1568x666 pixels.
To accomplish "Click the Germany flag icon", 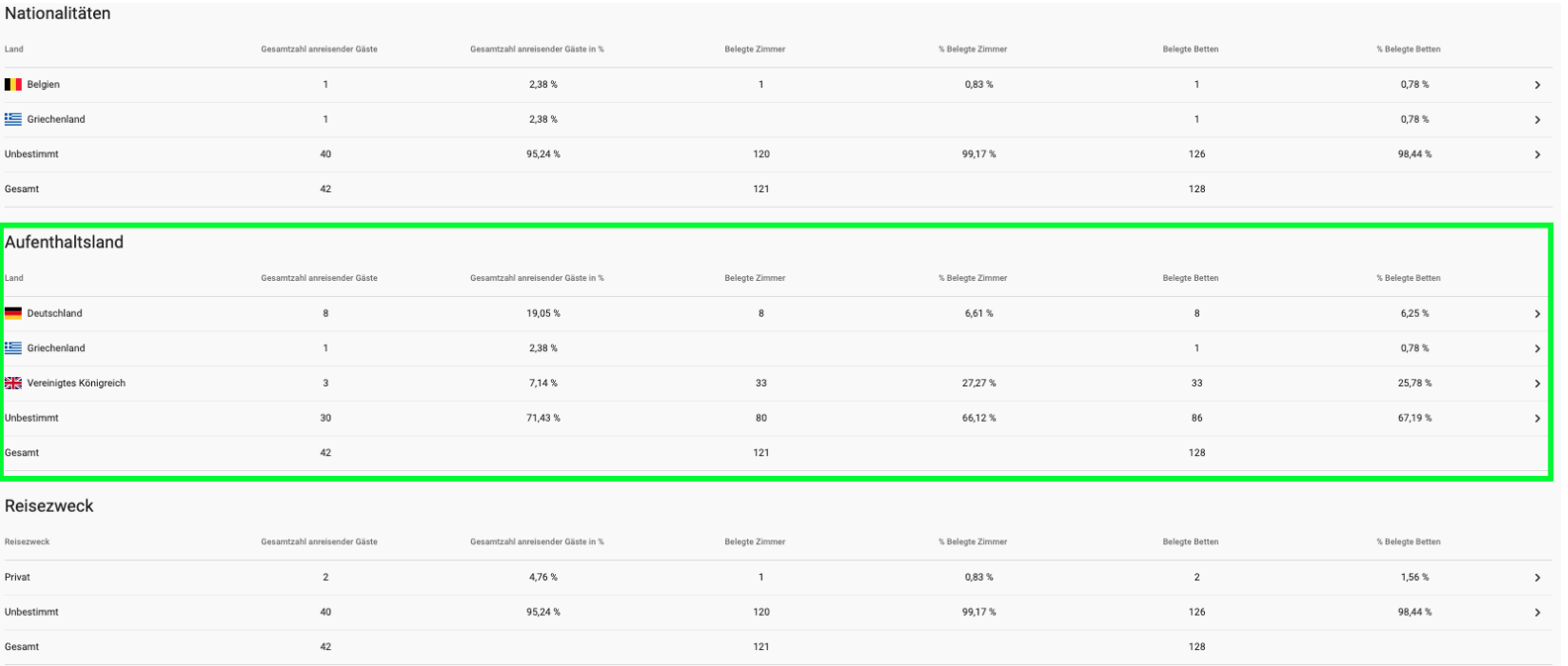I will [13, 314].
